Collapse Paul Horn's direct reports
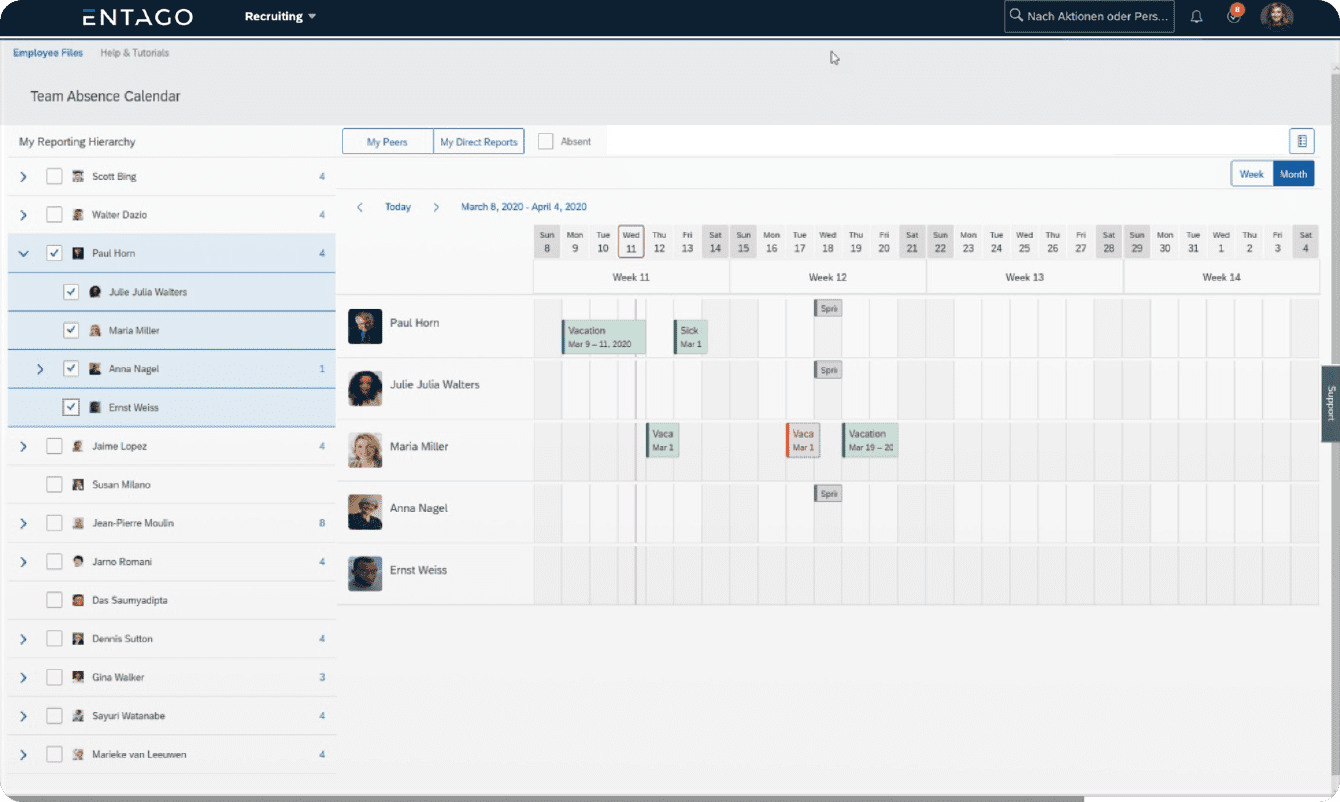 tap(23, 253)
